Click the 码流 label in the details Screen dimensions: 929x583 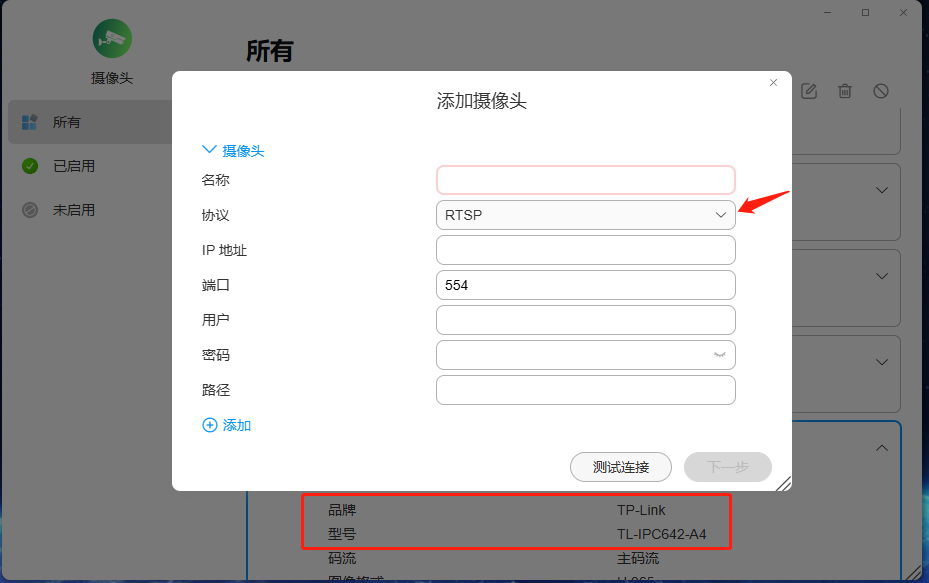tap(342, 558)
